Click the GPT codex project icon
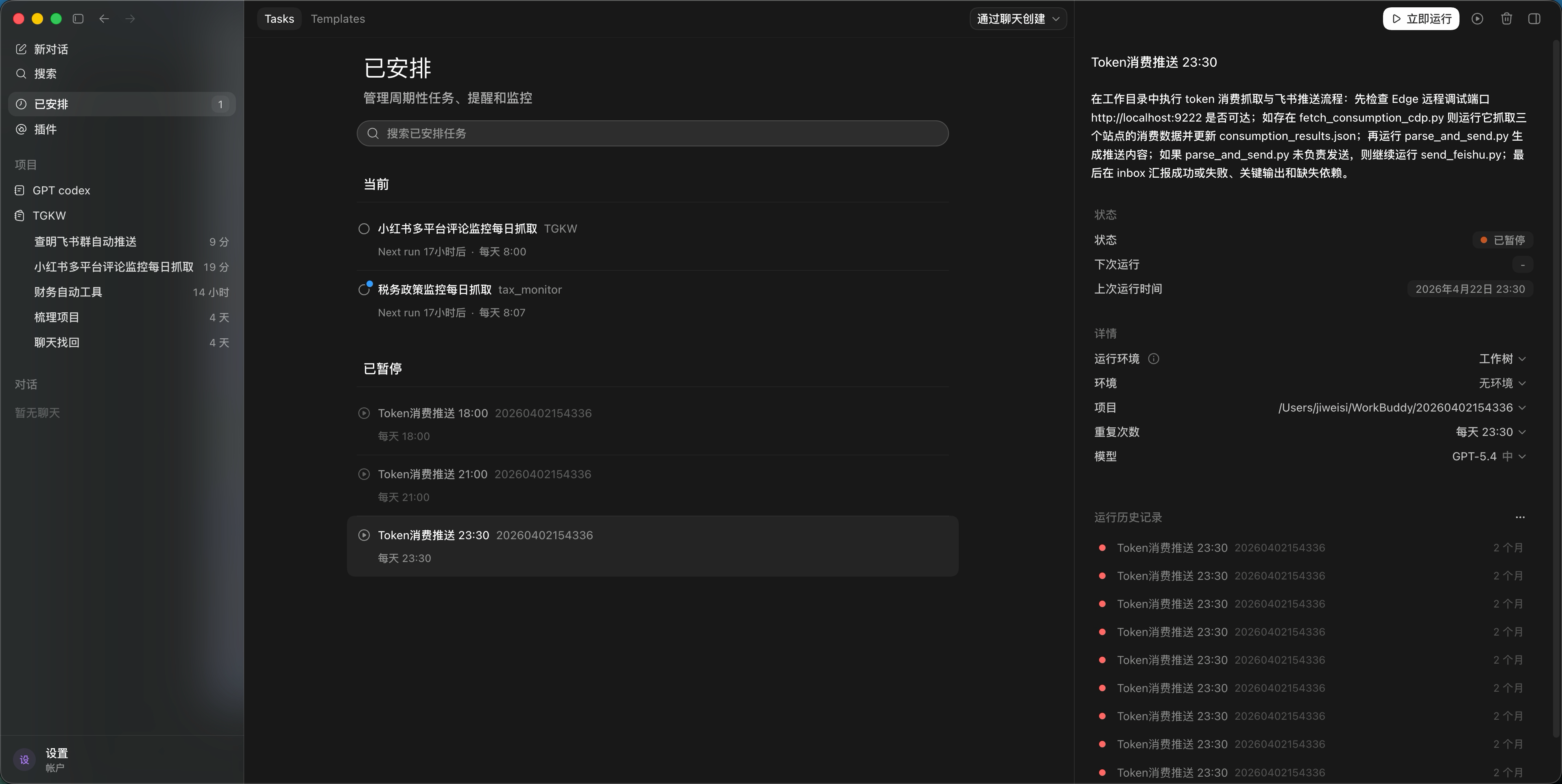 pyautogui.click(x=20, y=190)
